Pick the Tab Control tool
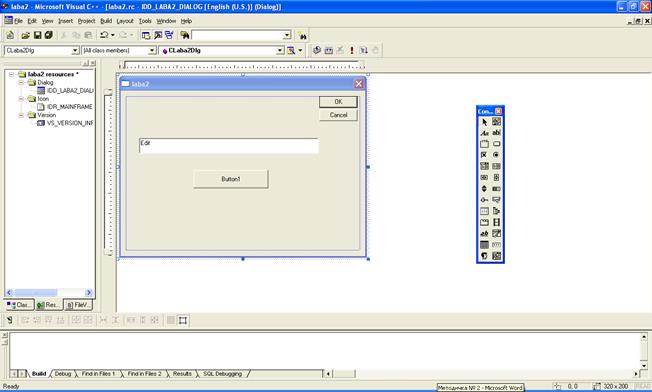 484,222
